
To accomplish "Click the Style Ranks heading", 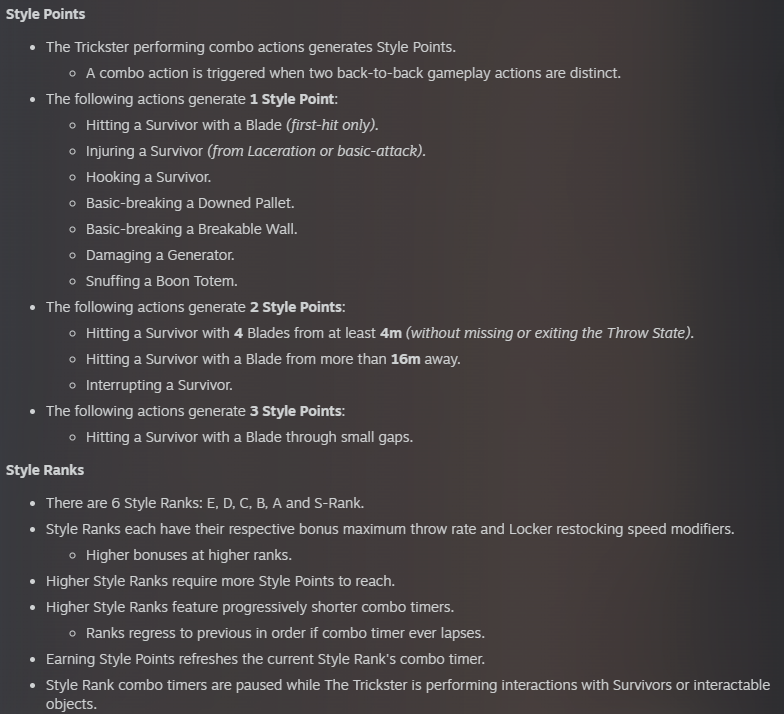I will click(x=45, y=470).
